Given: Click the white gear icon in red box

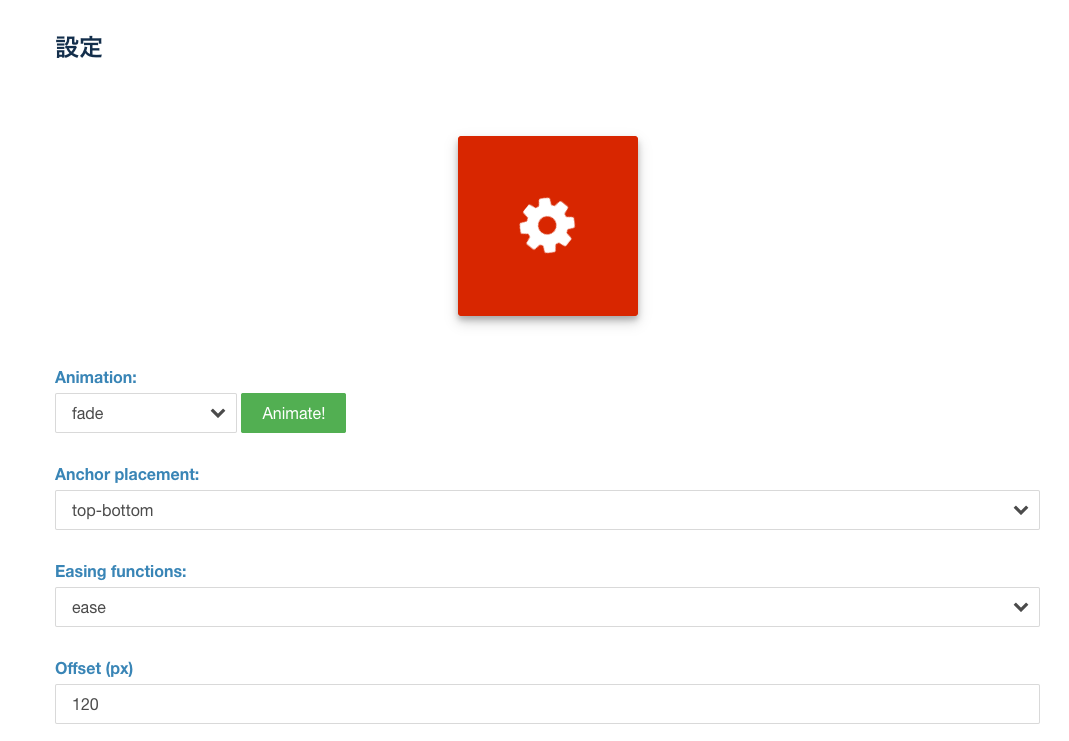Looking at the screenshot, I should click(x=547, y=226).
